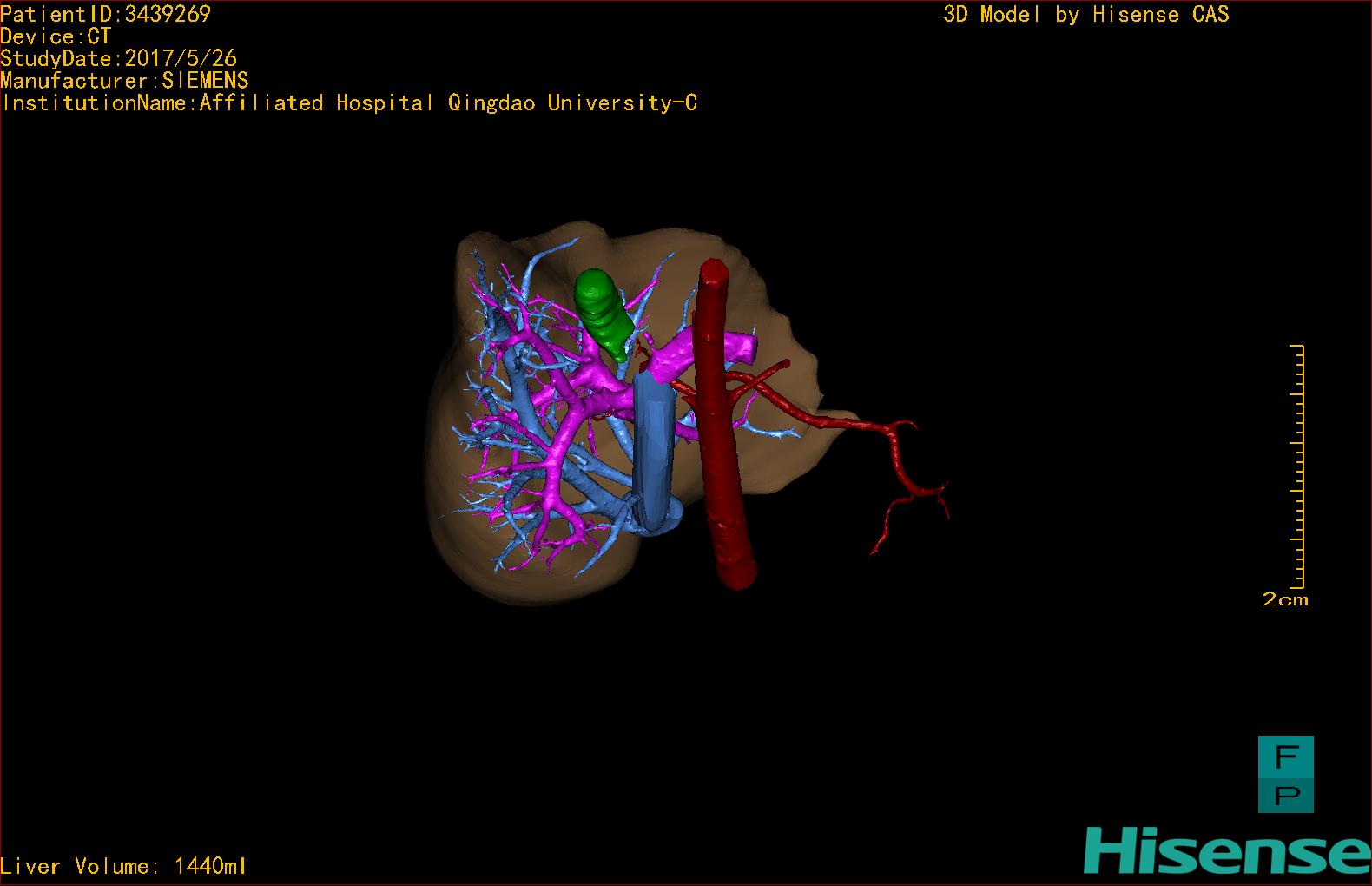Image resolution: width=1372 pixels, height=886 pixels.
Task: Click the Manufacturer:SIEMENS text
Action: click(x=124, y=81)
